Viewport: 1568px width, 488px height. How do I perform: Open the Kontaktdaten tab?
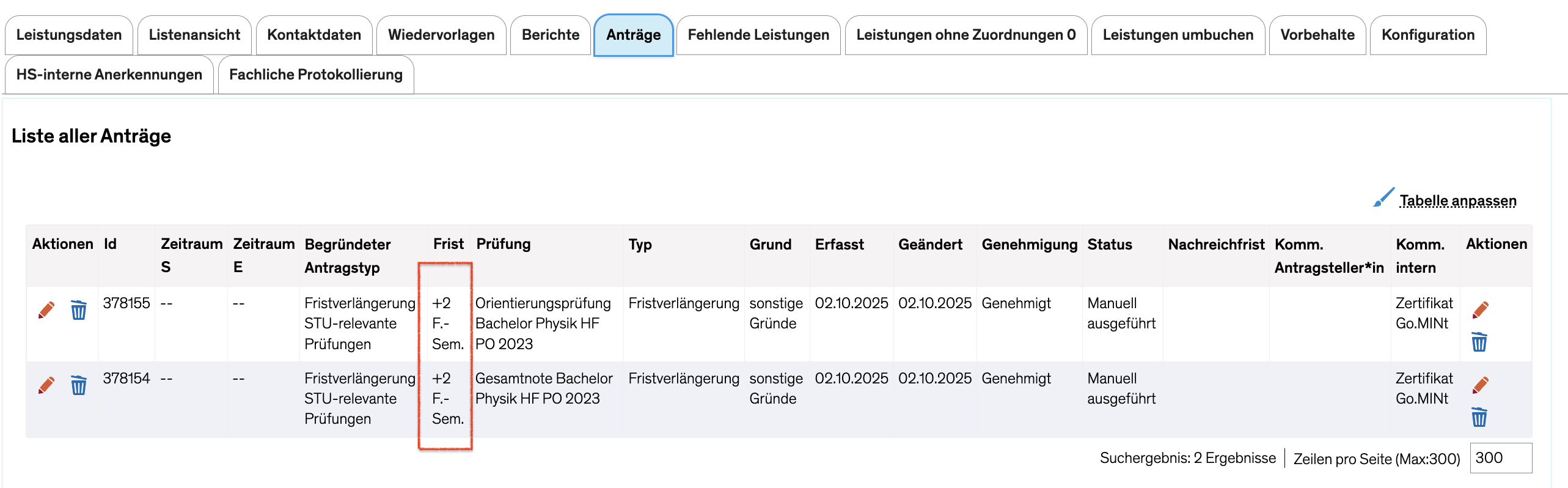[314, 35]
